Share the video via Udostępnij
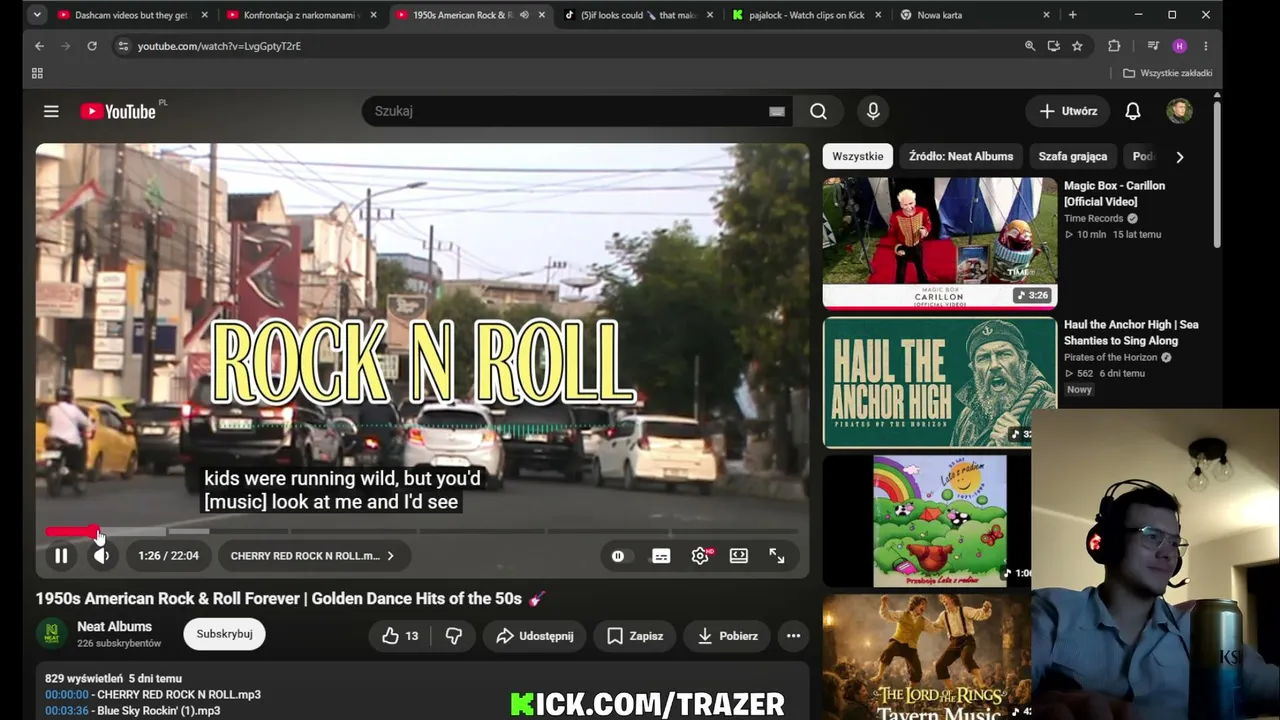The width and height of the screenshot is (1280, 720). pyautogui.click(x=534, y=636)
